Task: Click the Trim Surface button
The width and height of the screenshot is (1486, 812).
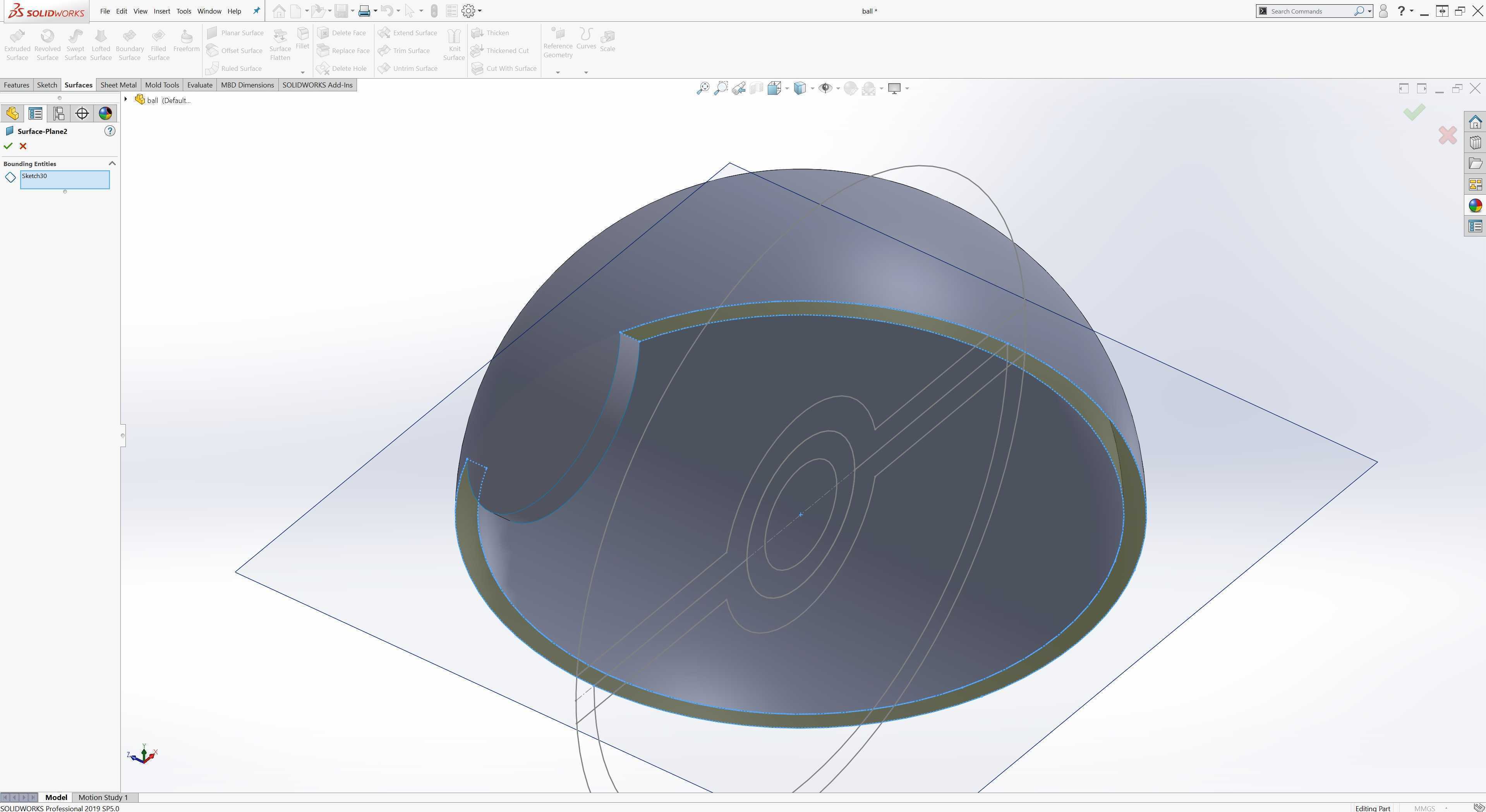Action: pyautogui.click(x=404, y=51)
